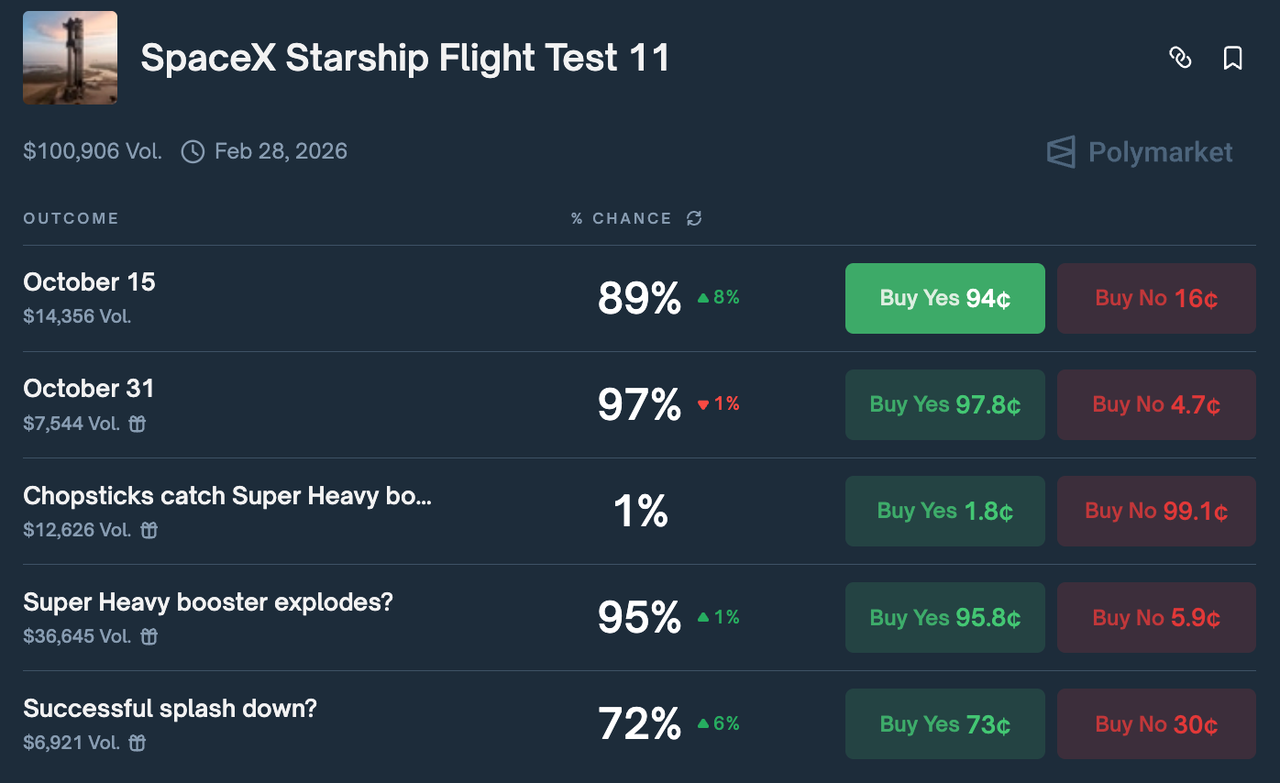Buy No 99.1¢ on Chopsticks catch
Viewport: 1280px width, 783px height.
point(1156,511)
